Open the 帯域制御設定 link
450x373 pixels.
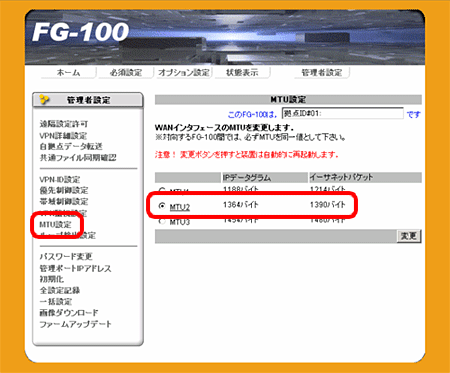(64, 201)
